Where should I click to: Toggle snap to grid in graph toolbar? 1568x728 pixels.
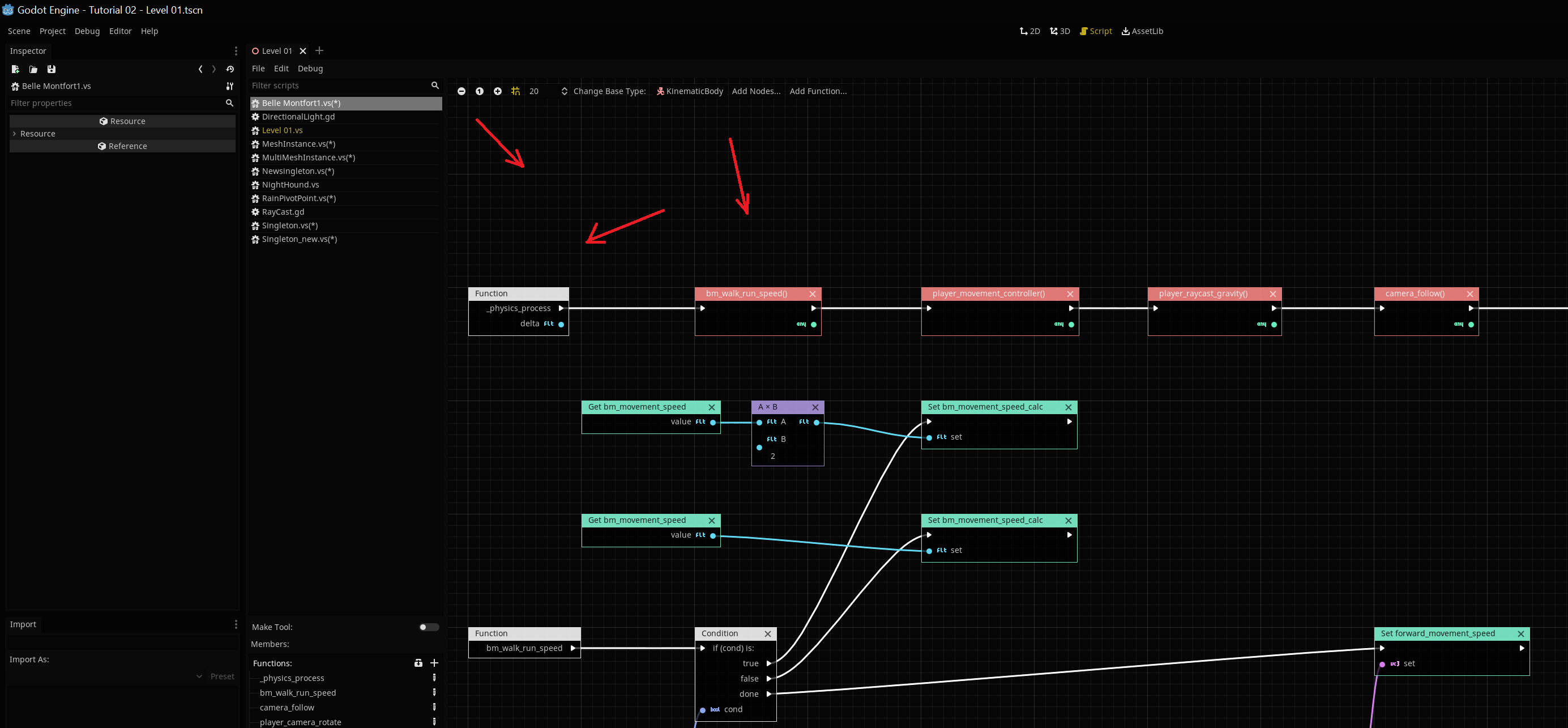(515, 91)
